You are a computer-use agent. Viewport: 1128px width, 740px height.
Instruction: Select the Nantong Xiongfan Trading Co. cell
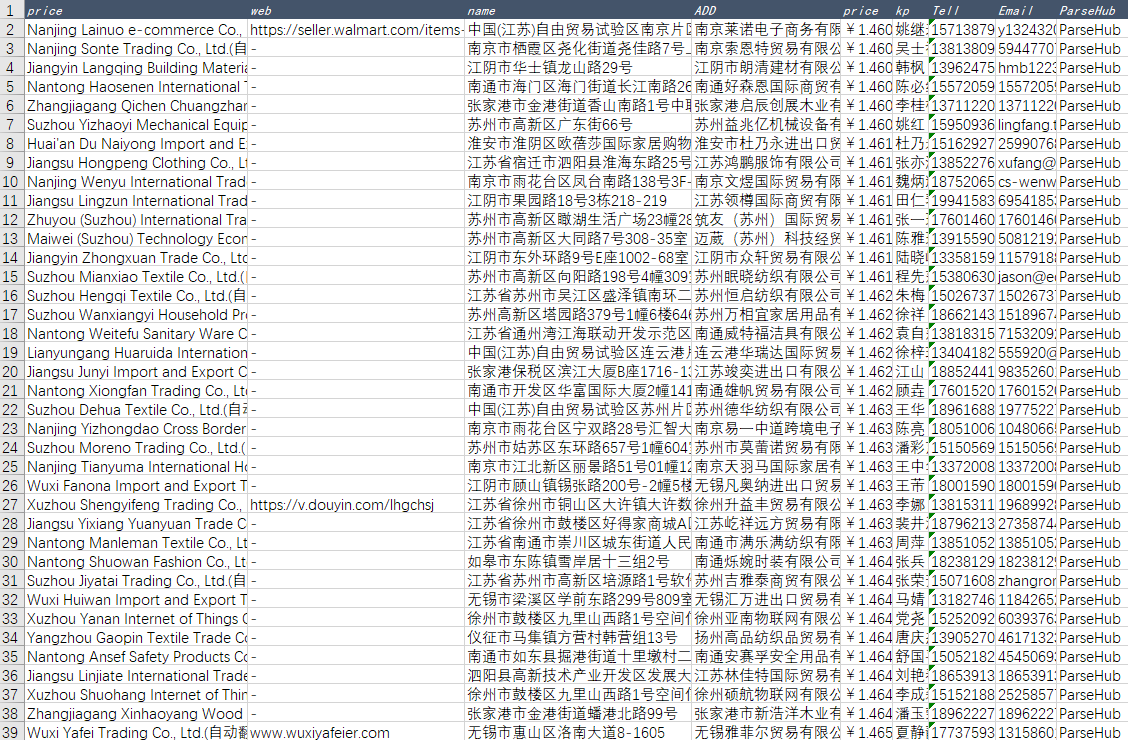click(136, 390)
